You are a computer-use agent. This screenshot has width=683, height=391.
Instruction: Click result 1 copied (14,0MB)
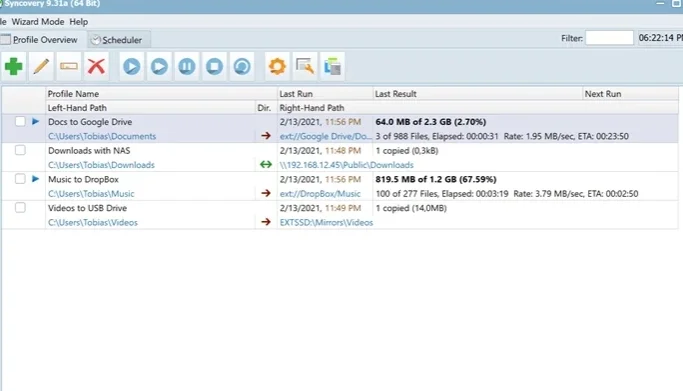point(411,208)
